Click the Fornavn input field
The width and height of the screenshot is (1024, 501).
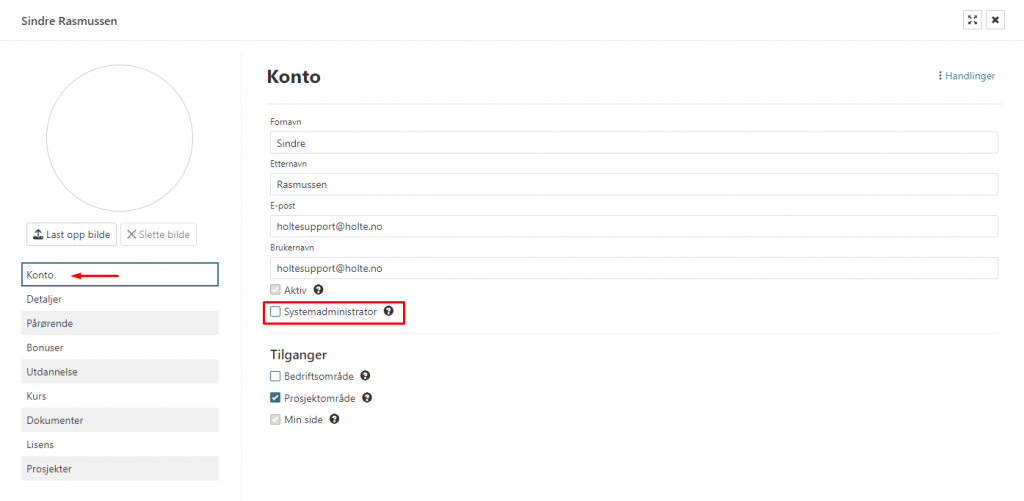[633, 143]
